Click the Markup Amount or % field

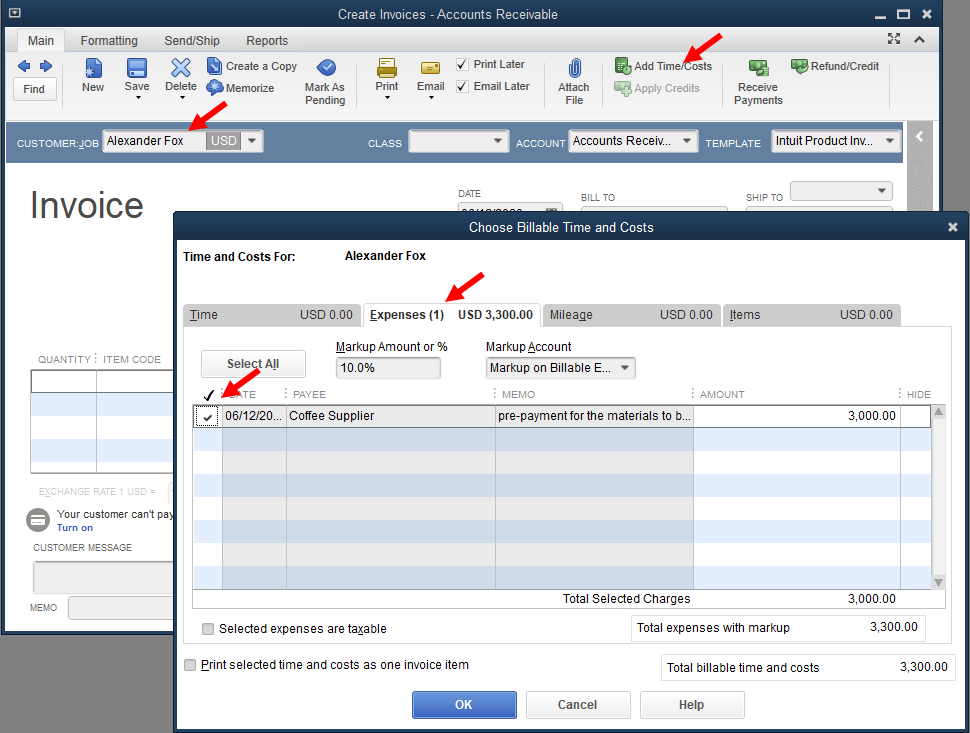(x=388, y=368)
